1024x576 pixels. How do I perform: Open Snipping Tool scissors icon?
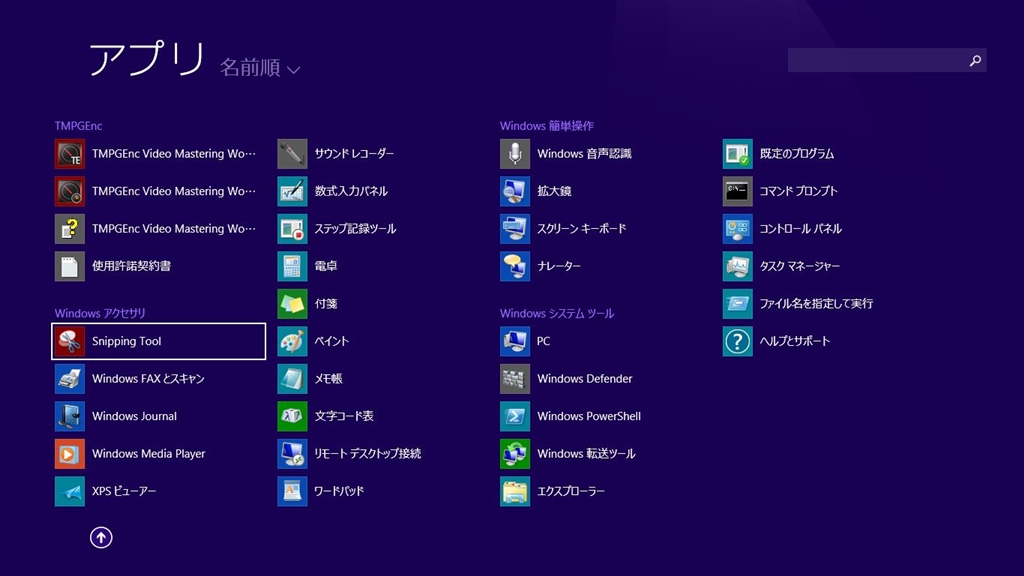70,341
